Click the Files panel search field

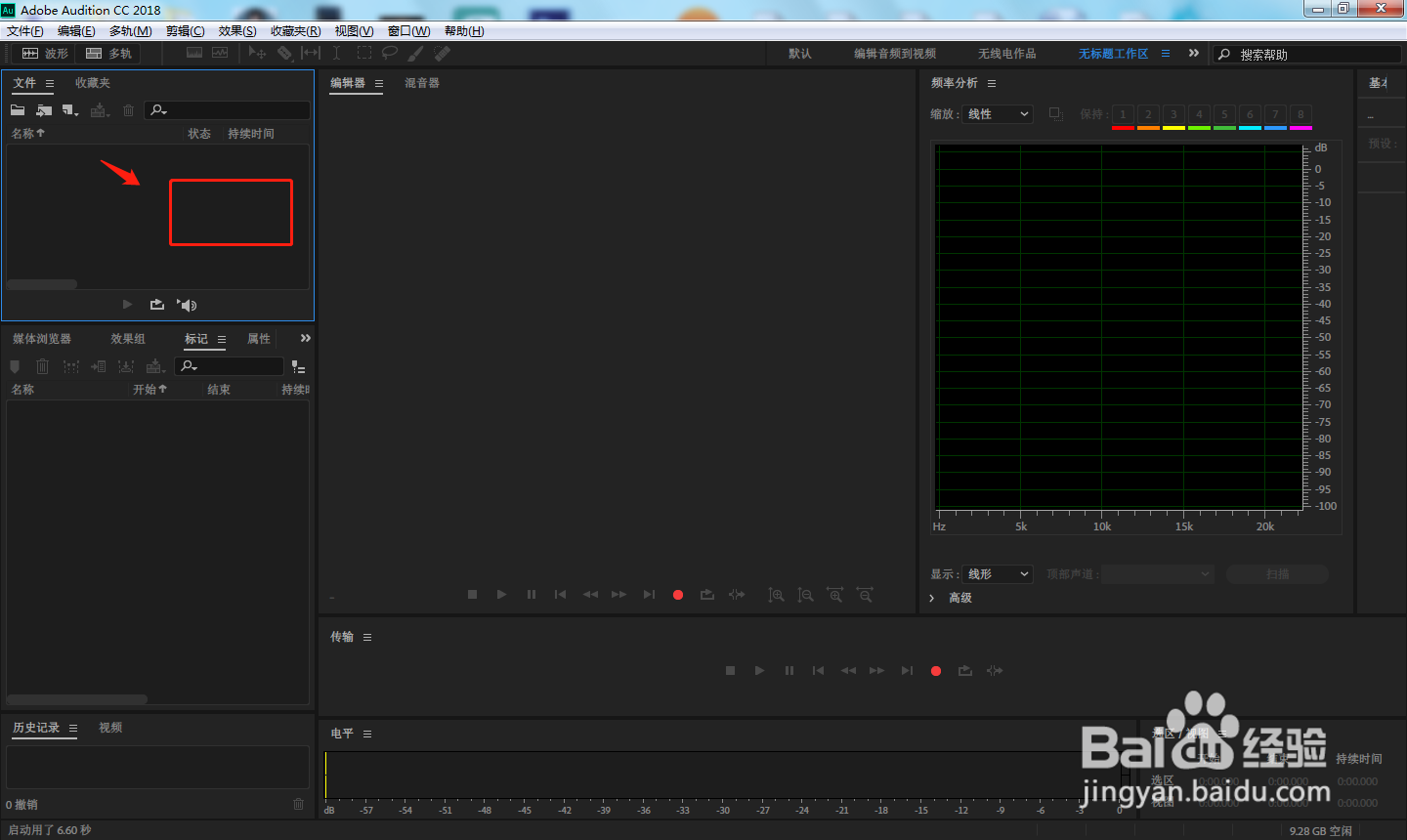click(x=228, y=110)
